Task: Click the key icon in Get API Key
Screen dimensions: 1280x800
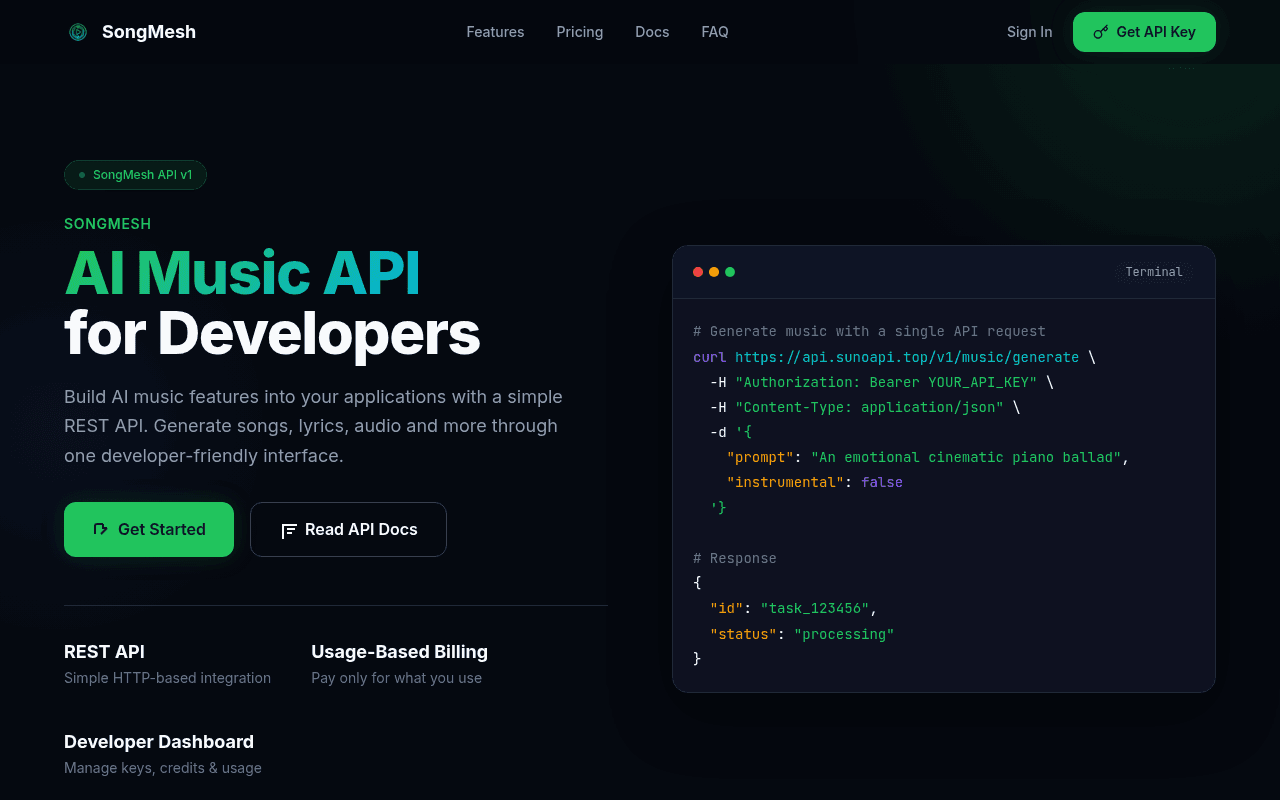Action: [x=1101, y=32]
